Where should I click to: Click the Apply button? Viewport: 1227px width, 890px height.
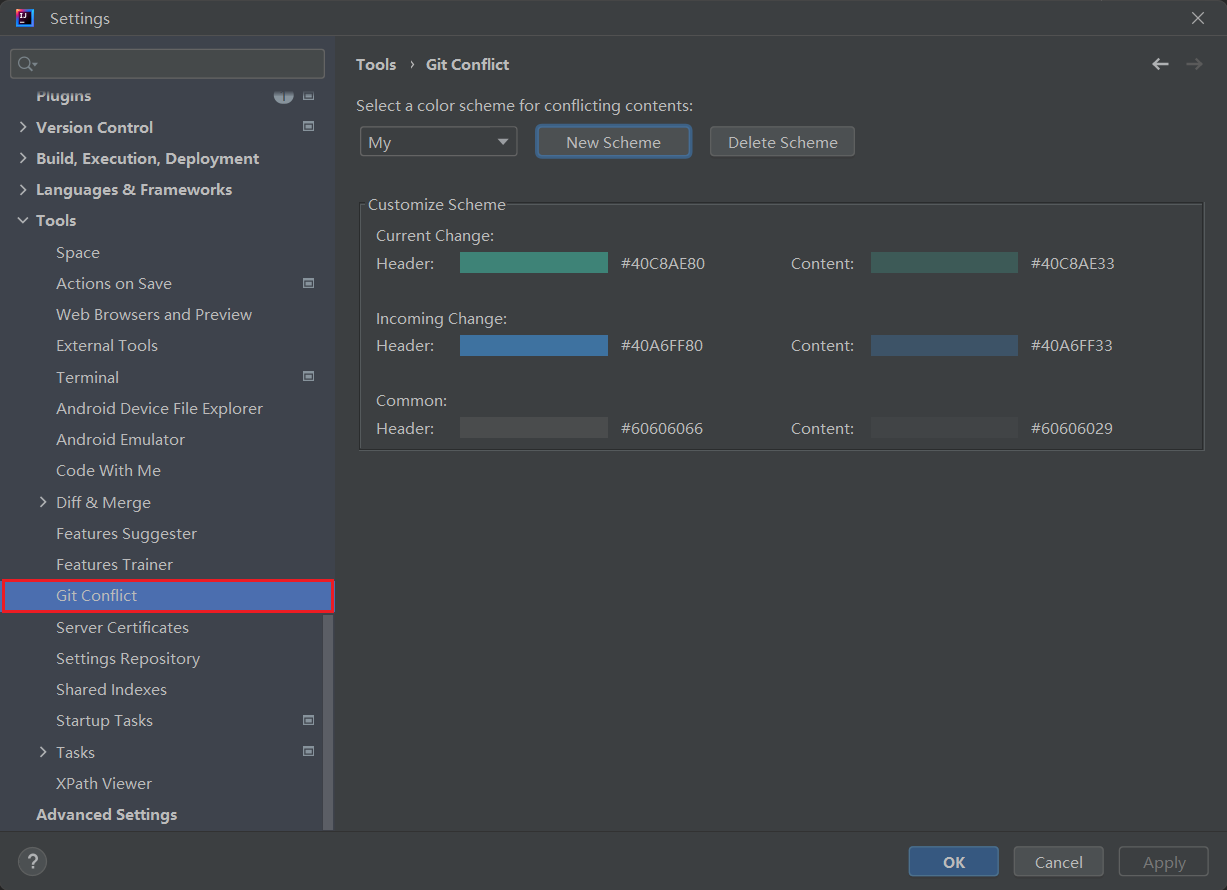(1164, 862)
